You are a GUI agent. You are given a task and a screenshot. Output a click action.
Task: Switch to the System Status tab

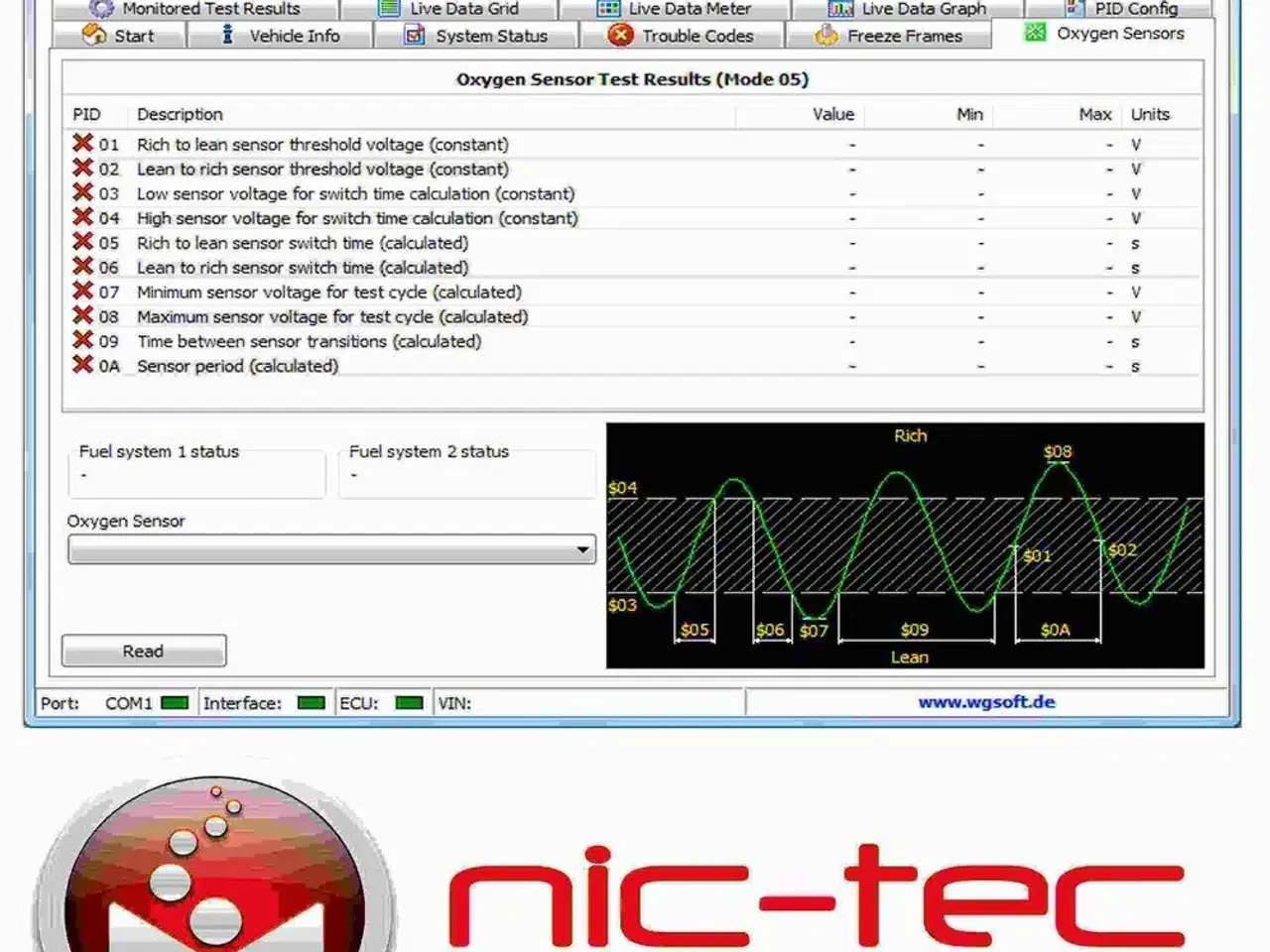pos(476,36)
